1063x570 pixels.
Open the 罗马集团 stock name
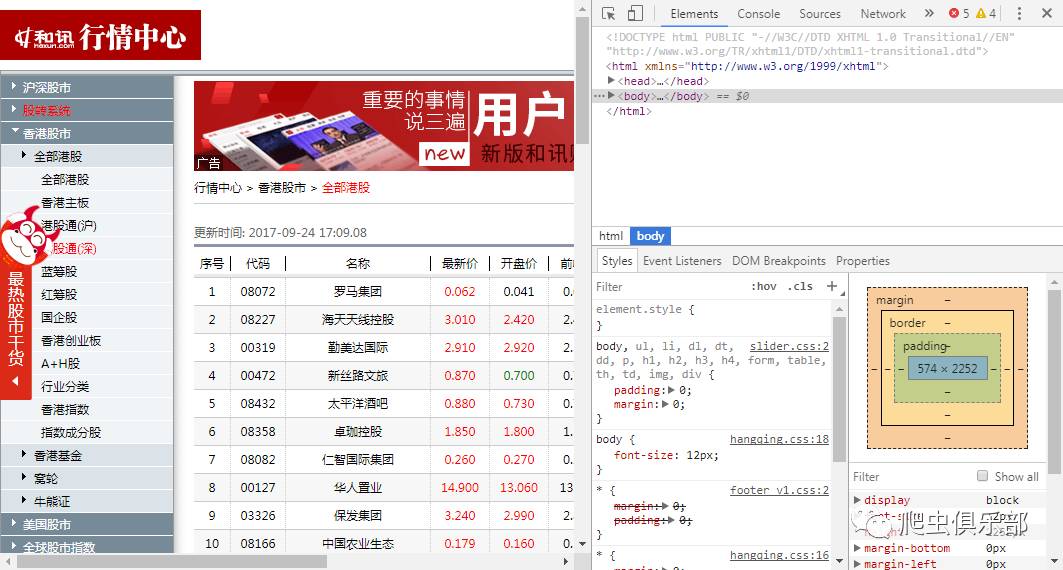[357, 291]
